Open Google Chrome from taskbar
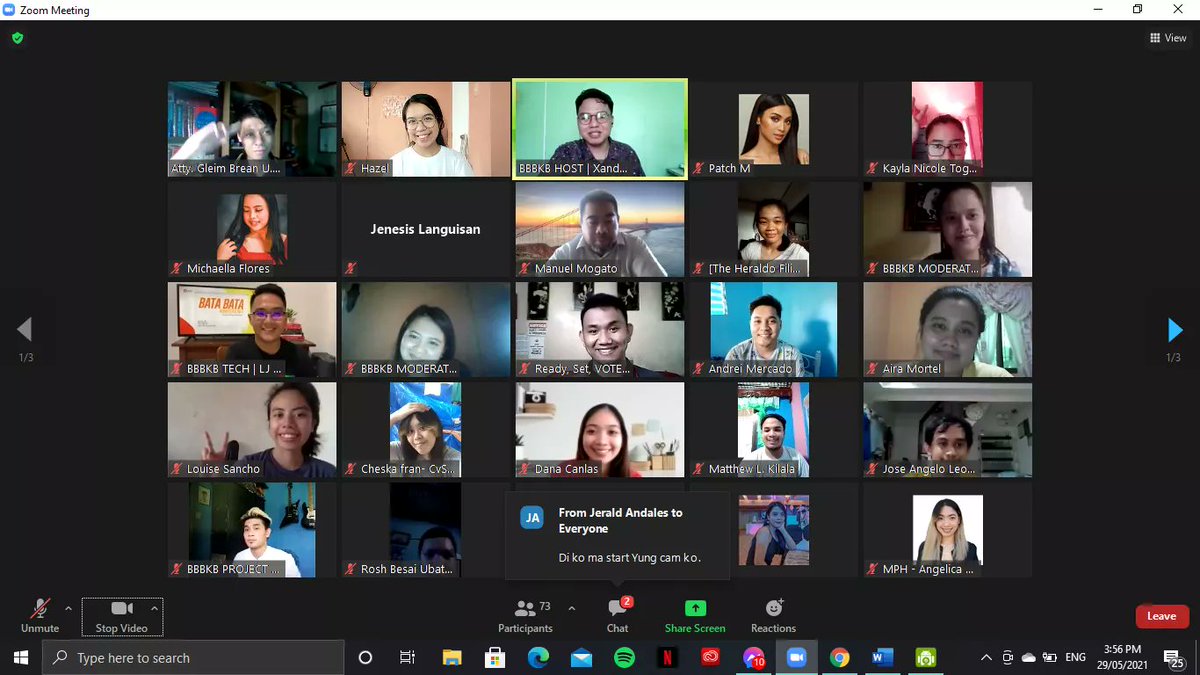The width and height of the screenshot is (1200, 675). coord(839,657)
